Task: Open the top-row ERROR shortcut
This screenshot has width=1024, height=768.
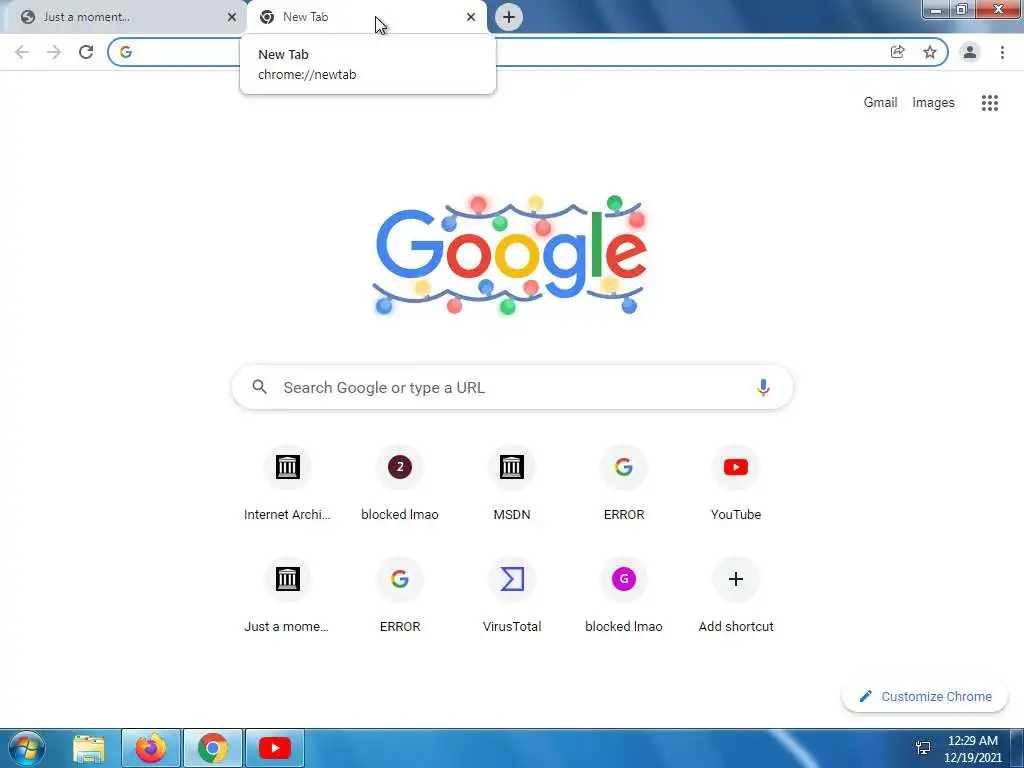Action: click(624, 483)
